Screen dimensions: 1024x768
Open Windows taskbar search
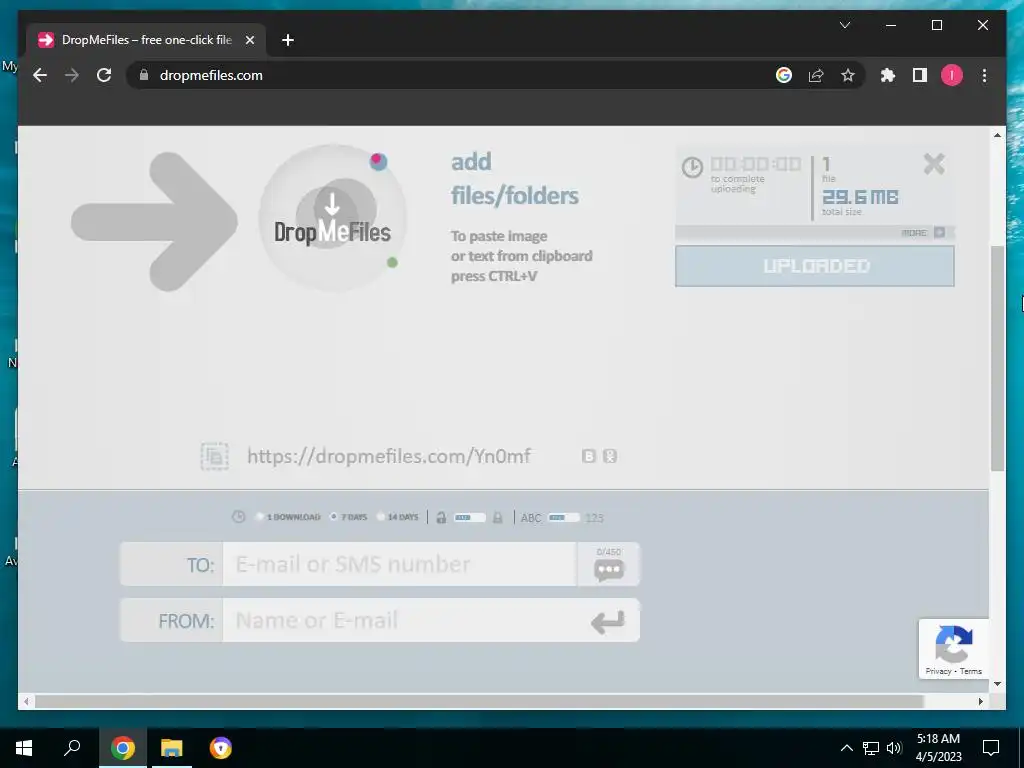tap(72, 748)
